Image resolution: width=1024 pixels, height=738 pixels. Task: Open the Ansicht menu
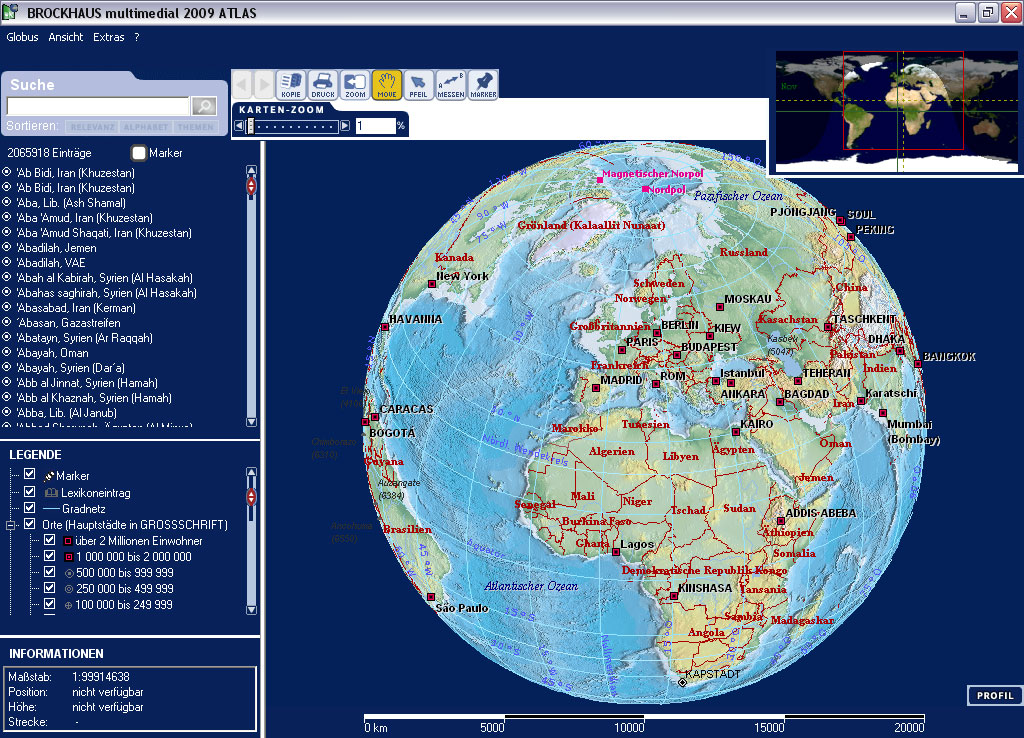[65, 37]
